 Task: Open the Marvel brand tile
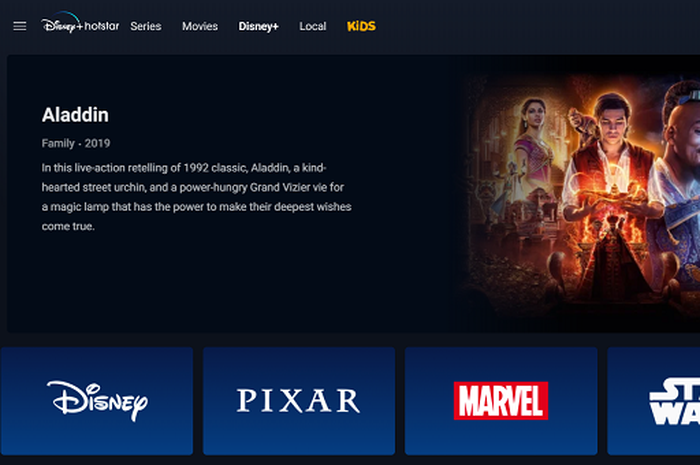[x=501, y=401]
